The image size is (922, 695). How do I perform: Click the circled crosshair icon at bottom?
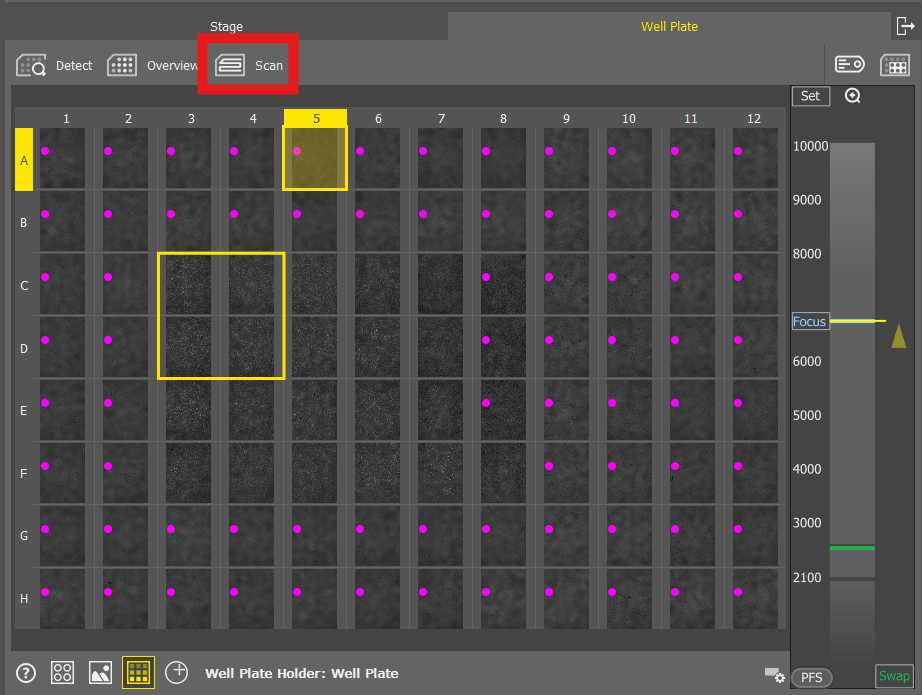tap(177, 672)
